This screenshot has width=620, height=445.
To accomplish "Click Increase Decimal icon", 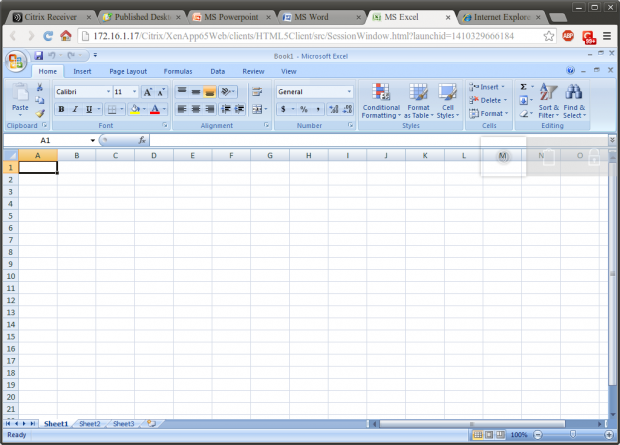I will [x=334, y=109].
